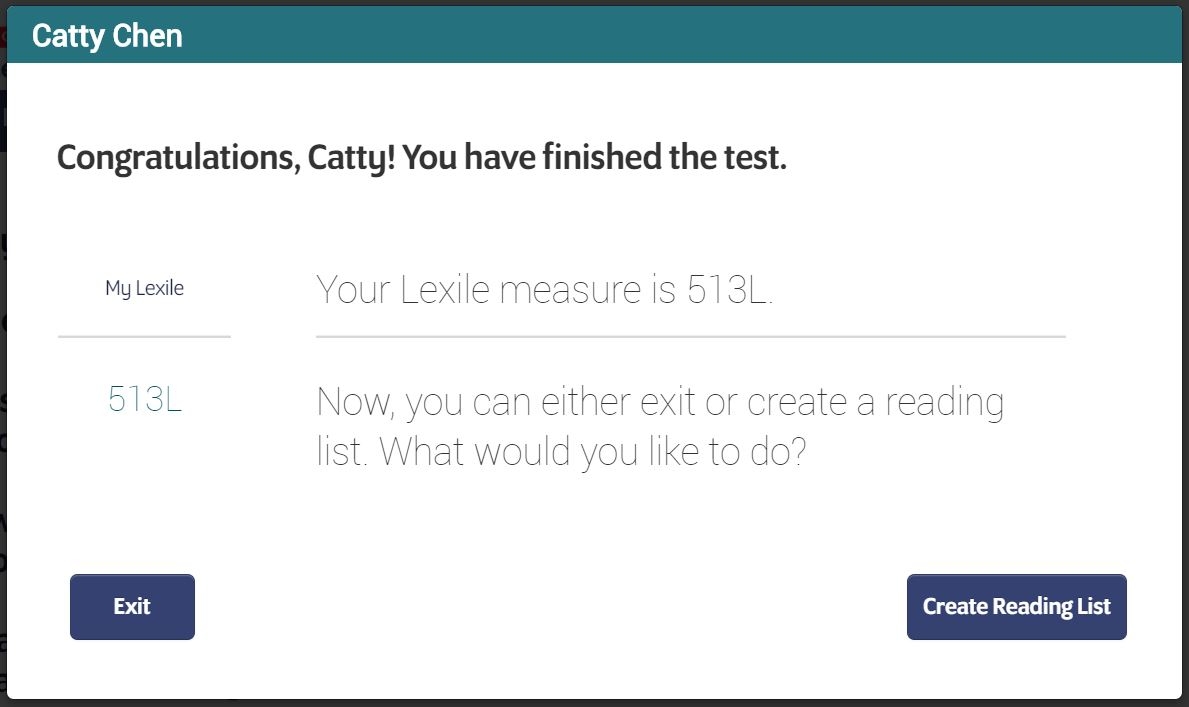
Task: Click the Exit button
Action: click(x=132, y=607)
